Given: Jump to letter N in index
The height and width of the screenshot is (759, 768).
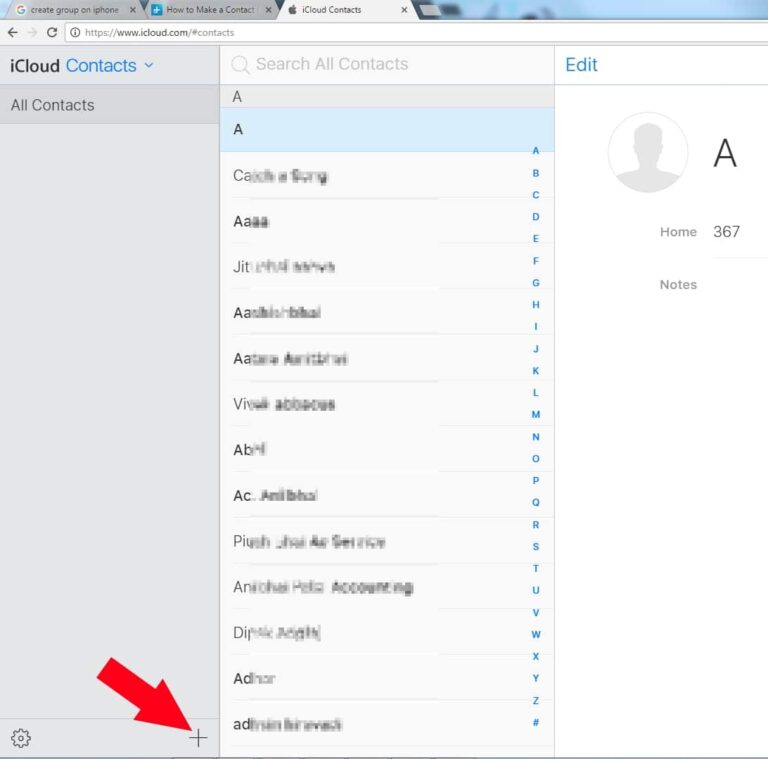Looking at the screenshot, I should click(536, 436).
